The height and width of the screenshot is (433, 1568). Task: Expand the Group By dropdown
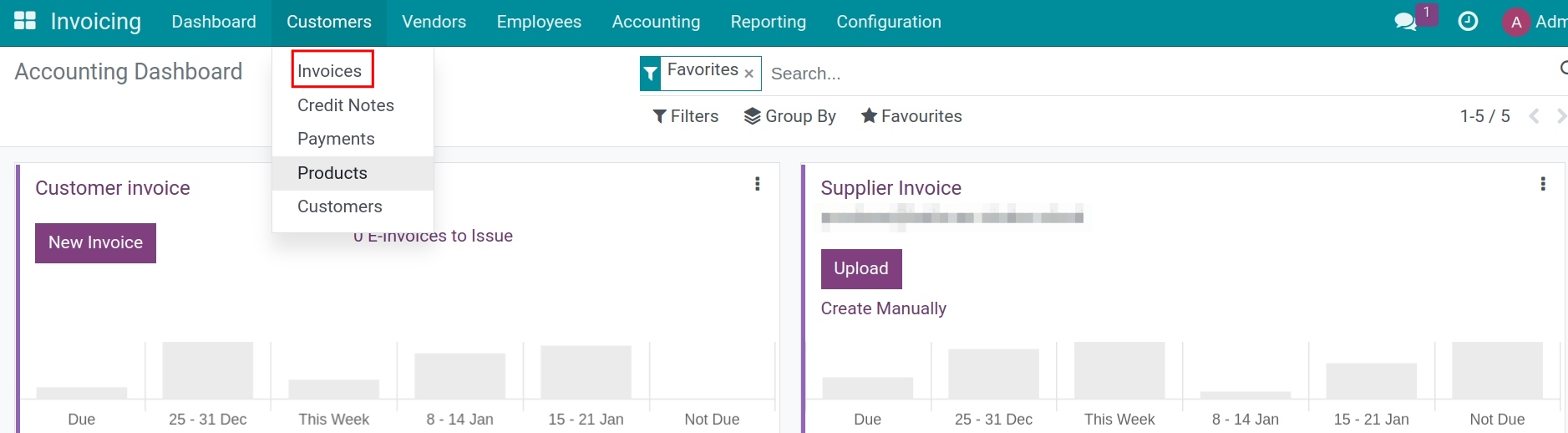click(789, 116)
